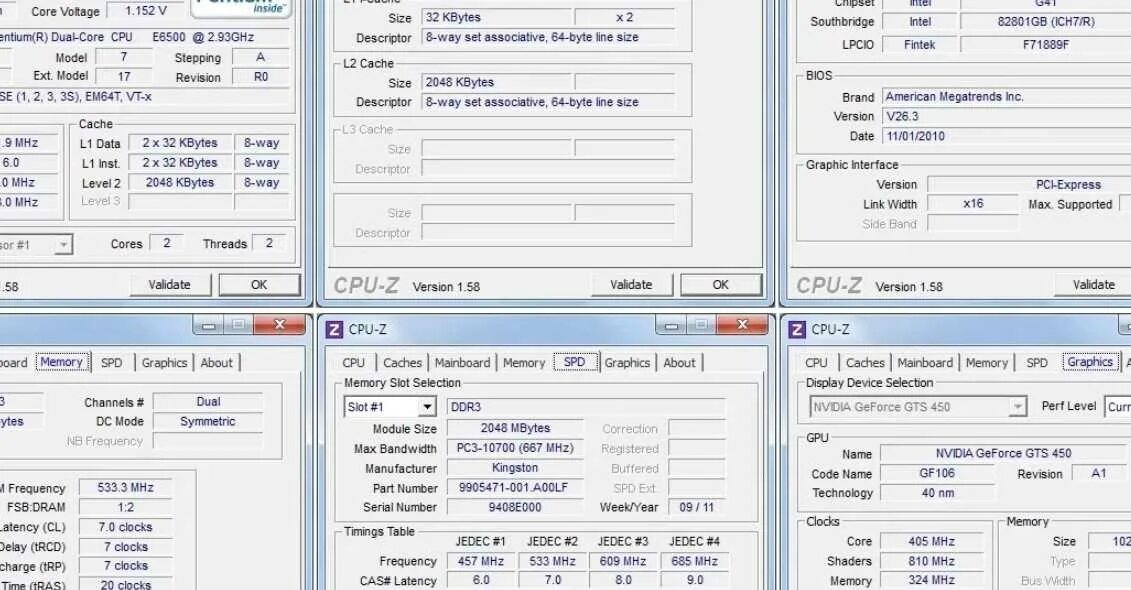
Task: Click the BIOS Version value V26.3
Action: click(1007, 116)
